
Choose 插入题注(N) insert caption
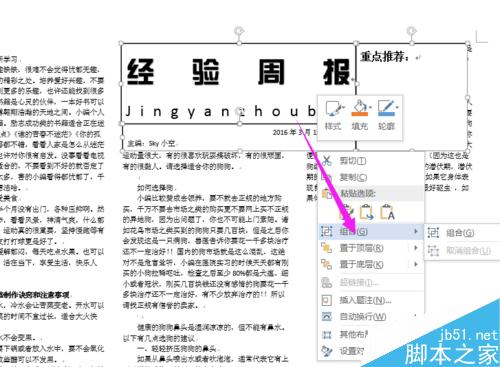[371, 300]
